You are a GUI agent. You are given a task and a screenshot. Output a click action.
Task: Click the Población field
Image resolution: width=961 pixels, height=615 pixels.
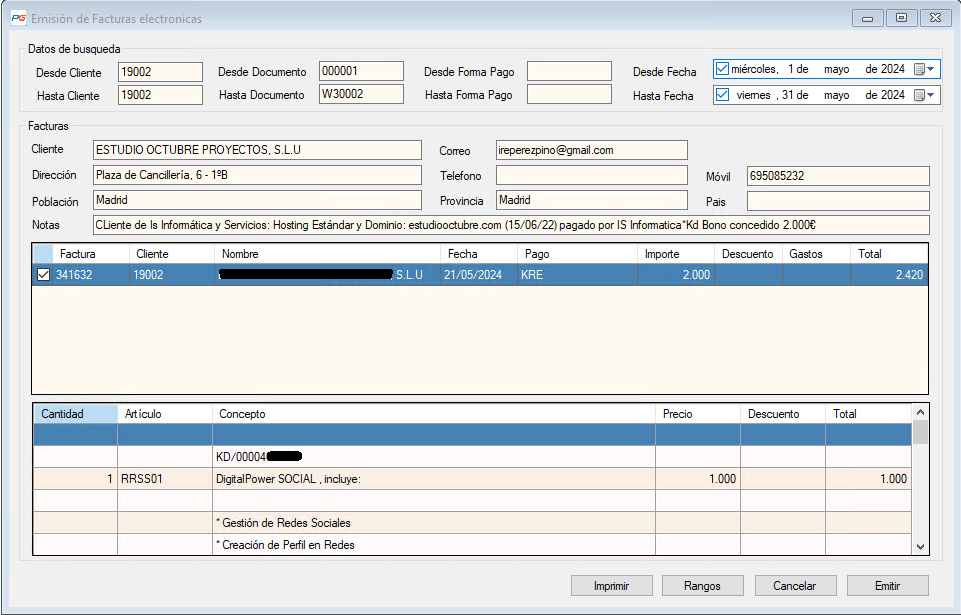tap(257, 201)
